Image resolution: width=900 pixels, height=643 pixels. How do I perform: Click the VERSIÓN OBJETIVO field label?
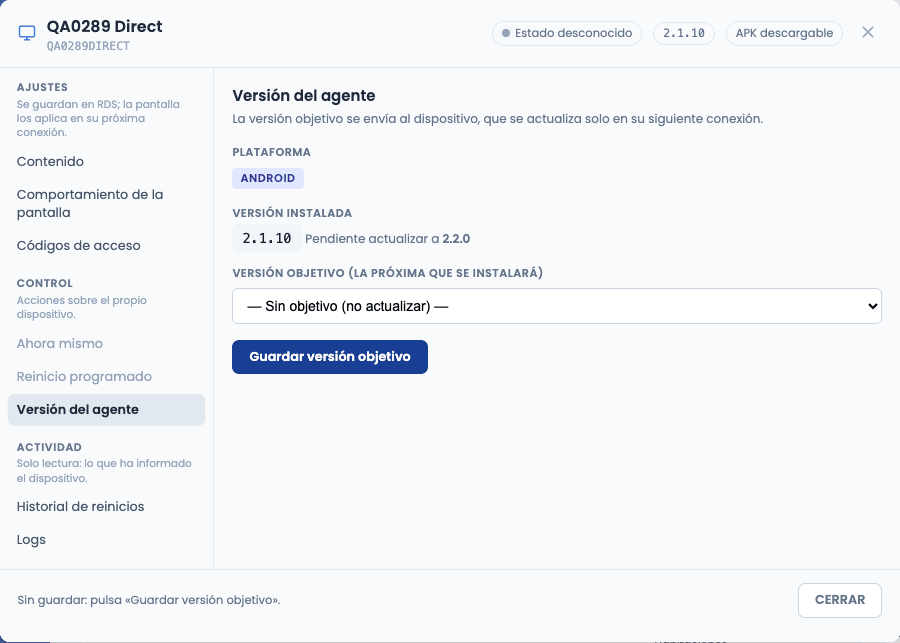tap(387, 273)
